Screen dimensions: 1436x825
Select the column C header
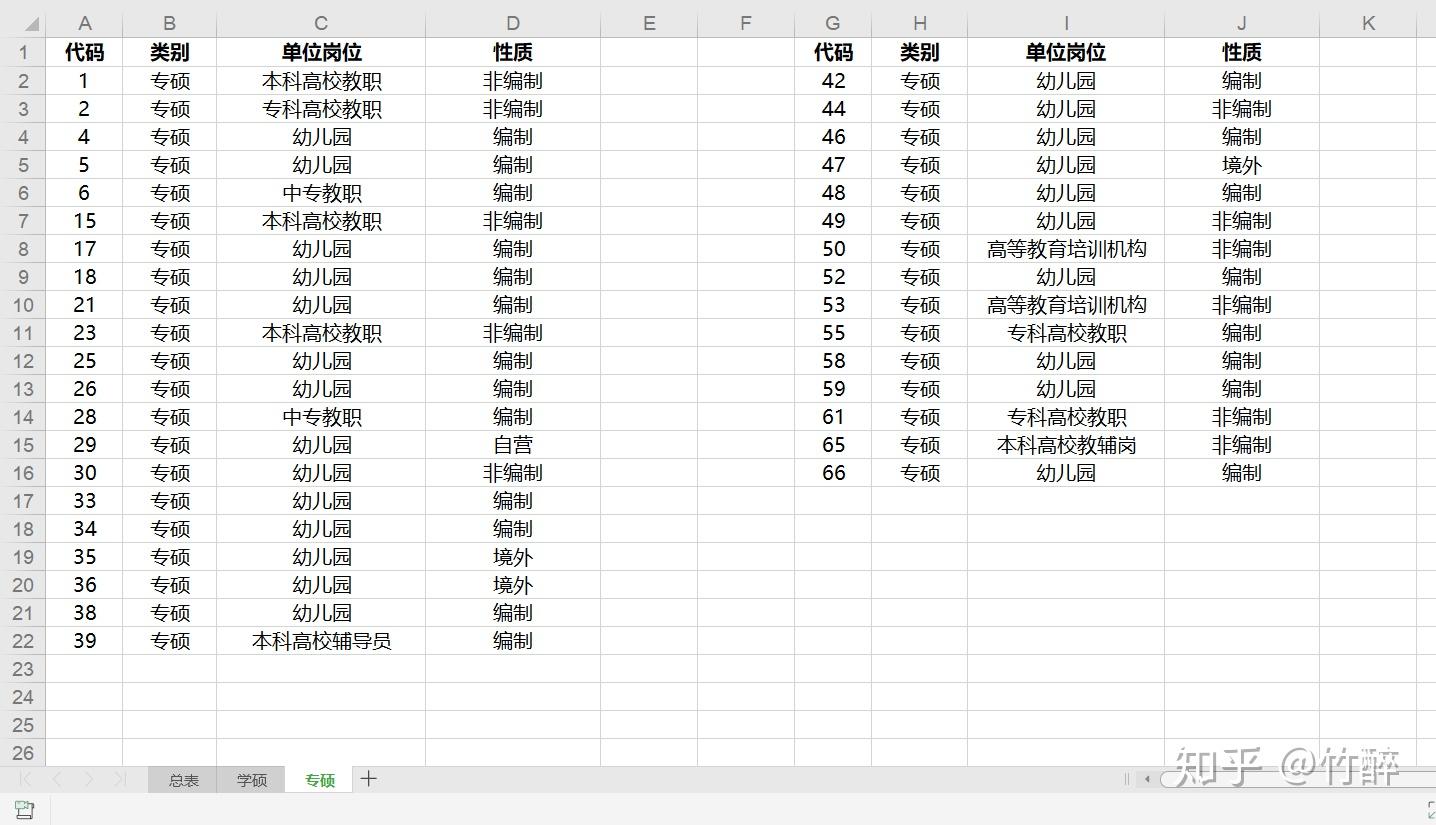(x=321, y=24)
